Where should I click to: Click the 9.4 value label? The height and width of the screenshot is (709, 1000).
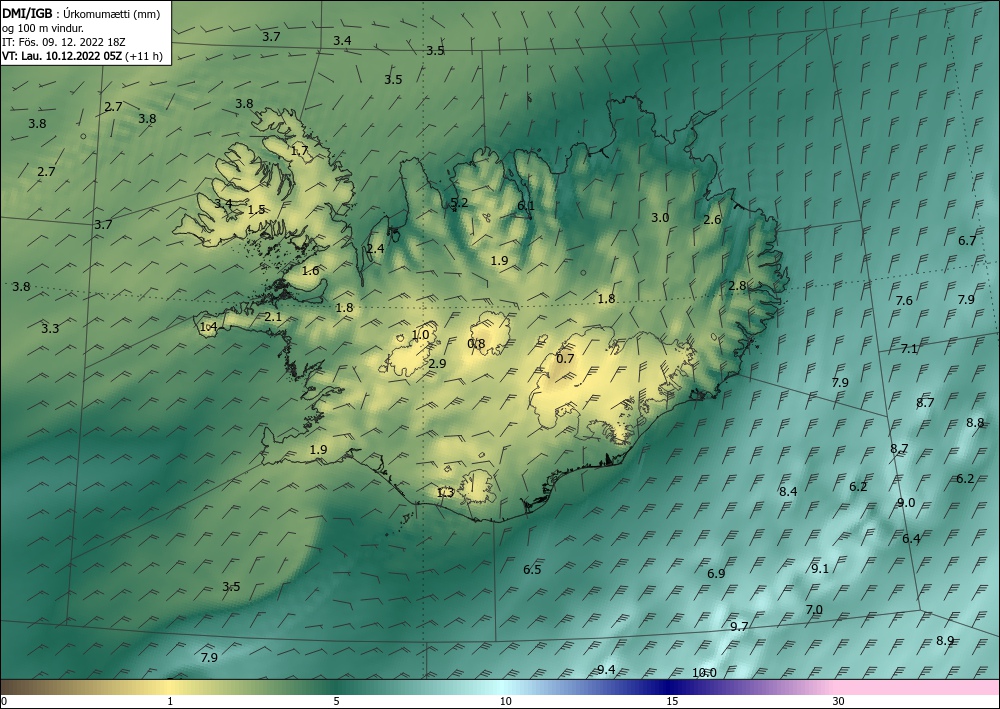[x=607, y=669]
